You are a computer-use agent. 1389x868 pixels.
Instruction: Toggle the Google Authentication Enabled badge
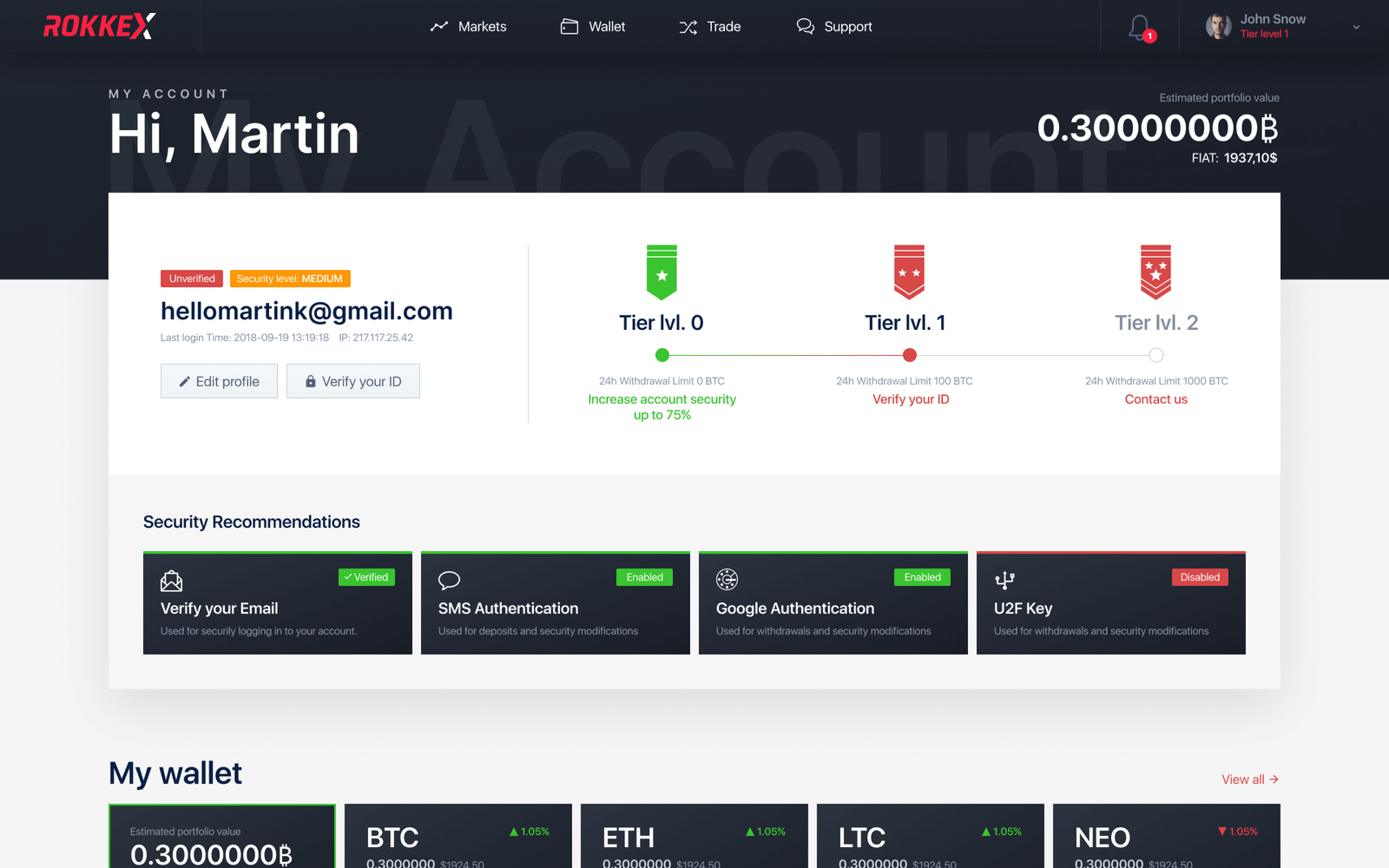click(922, 577)
